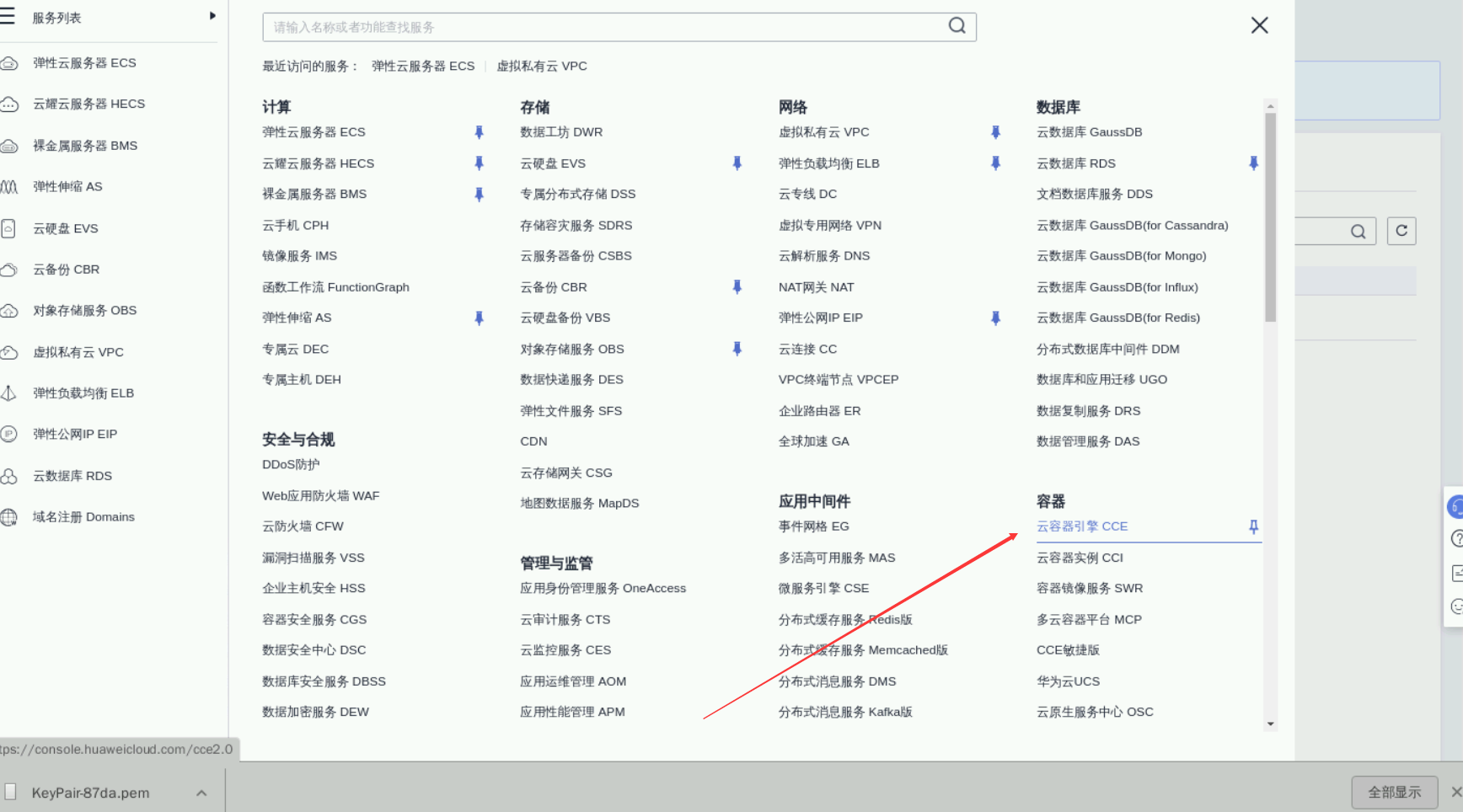Open 云容器引擎 CCE service

pyautogui.click(x=1082, y=526)
